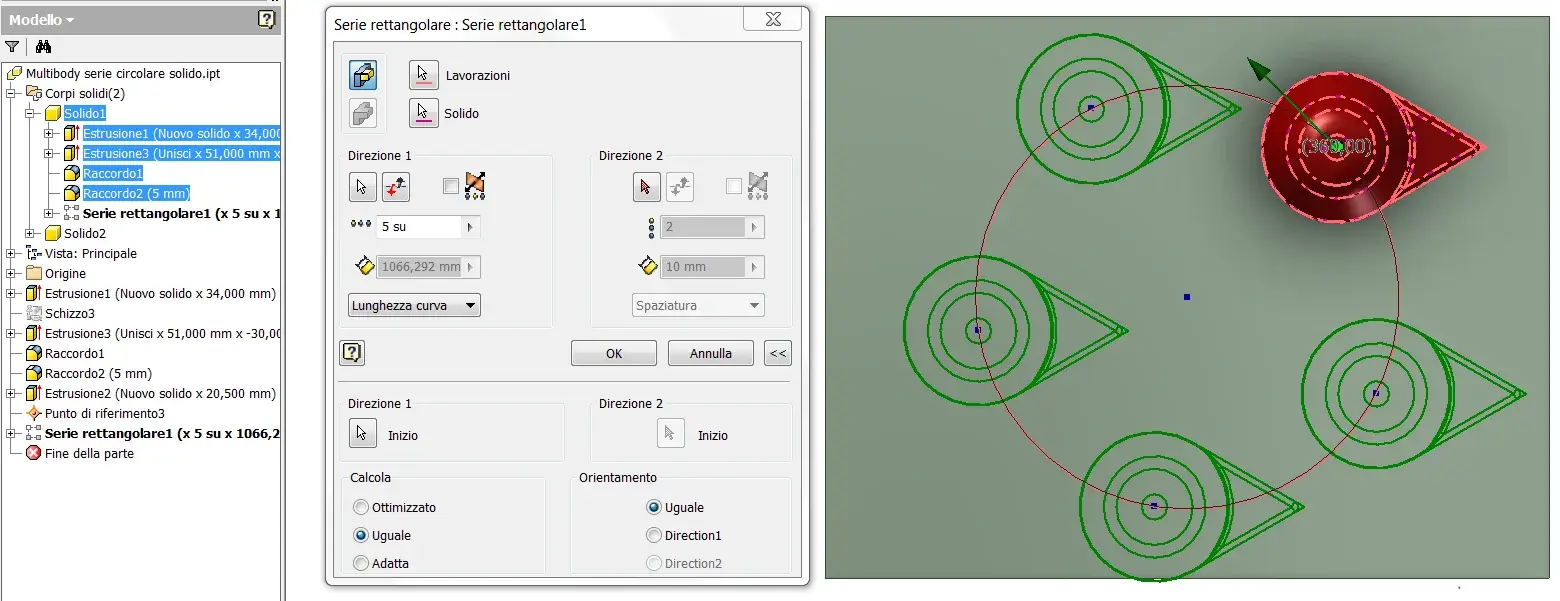Select the pattern entire solid mode icon
This screenshot has width=1560, height=601.
pos(363,114)
